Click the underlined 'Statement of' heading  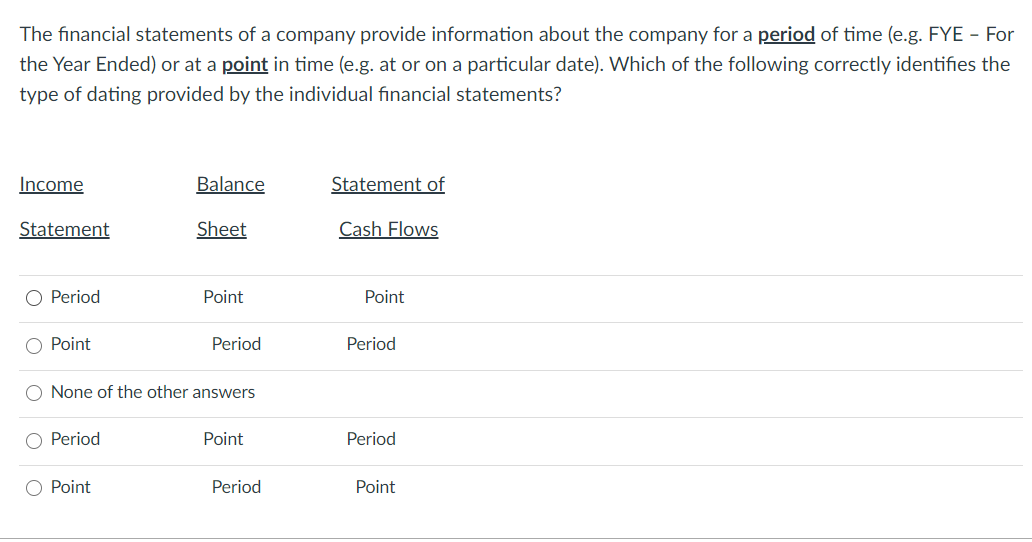click(x=387, y=184)
